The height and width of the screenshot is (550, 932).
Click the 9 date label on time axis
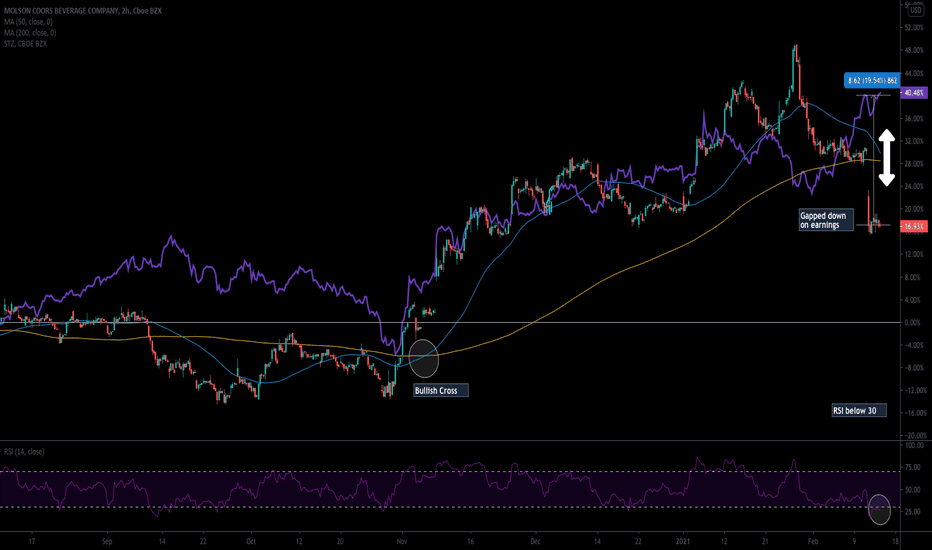click(854, 542)
